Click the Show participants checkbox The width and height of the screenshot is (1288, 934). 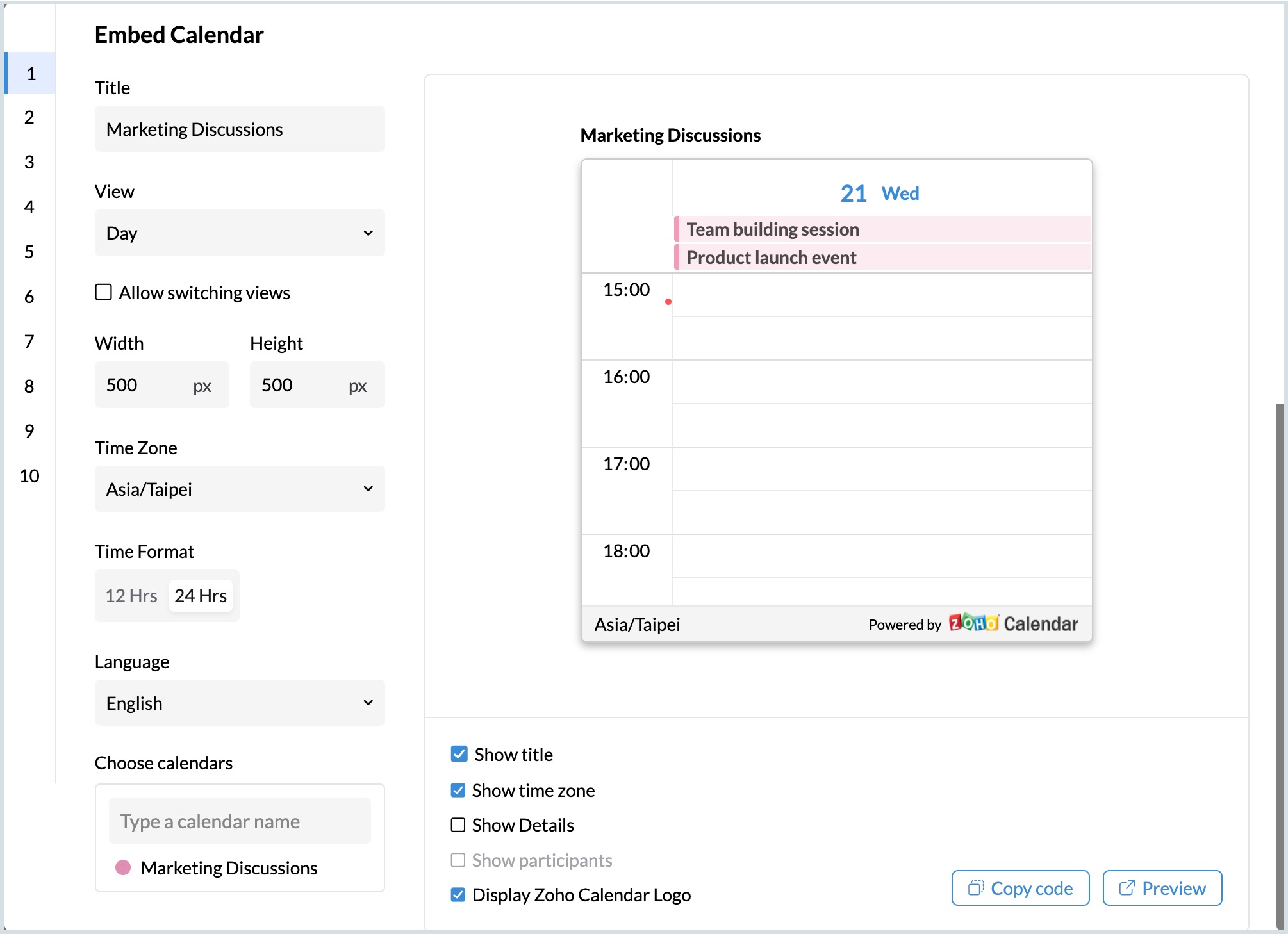coord(458,860)
